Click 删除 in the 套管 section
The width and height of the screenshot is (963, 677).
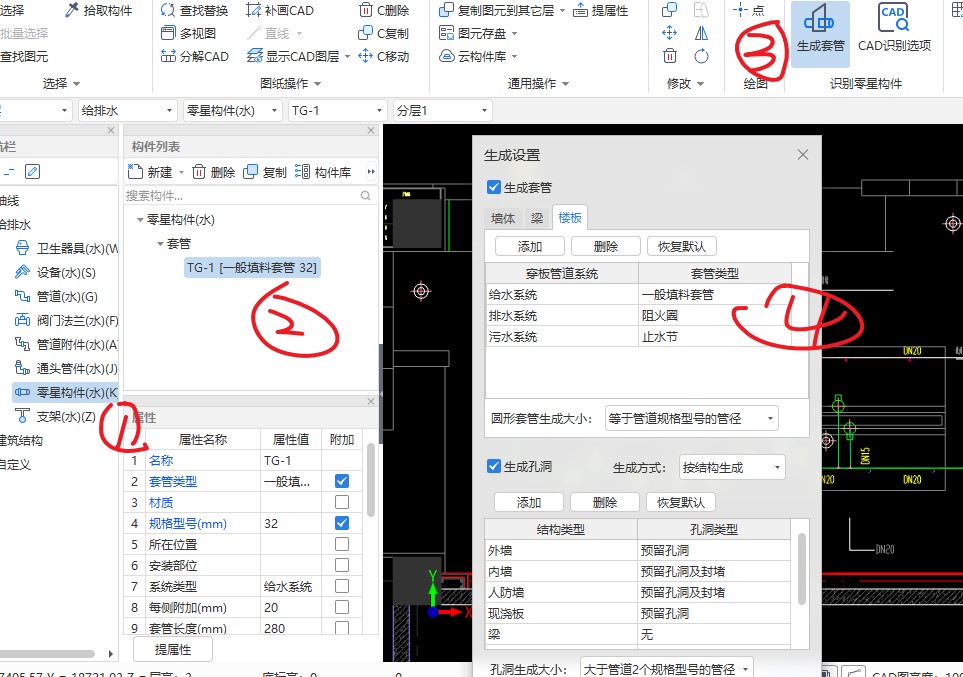[606, 246]
